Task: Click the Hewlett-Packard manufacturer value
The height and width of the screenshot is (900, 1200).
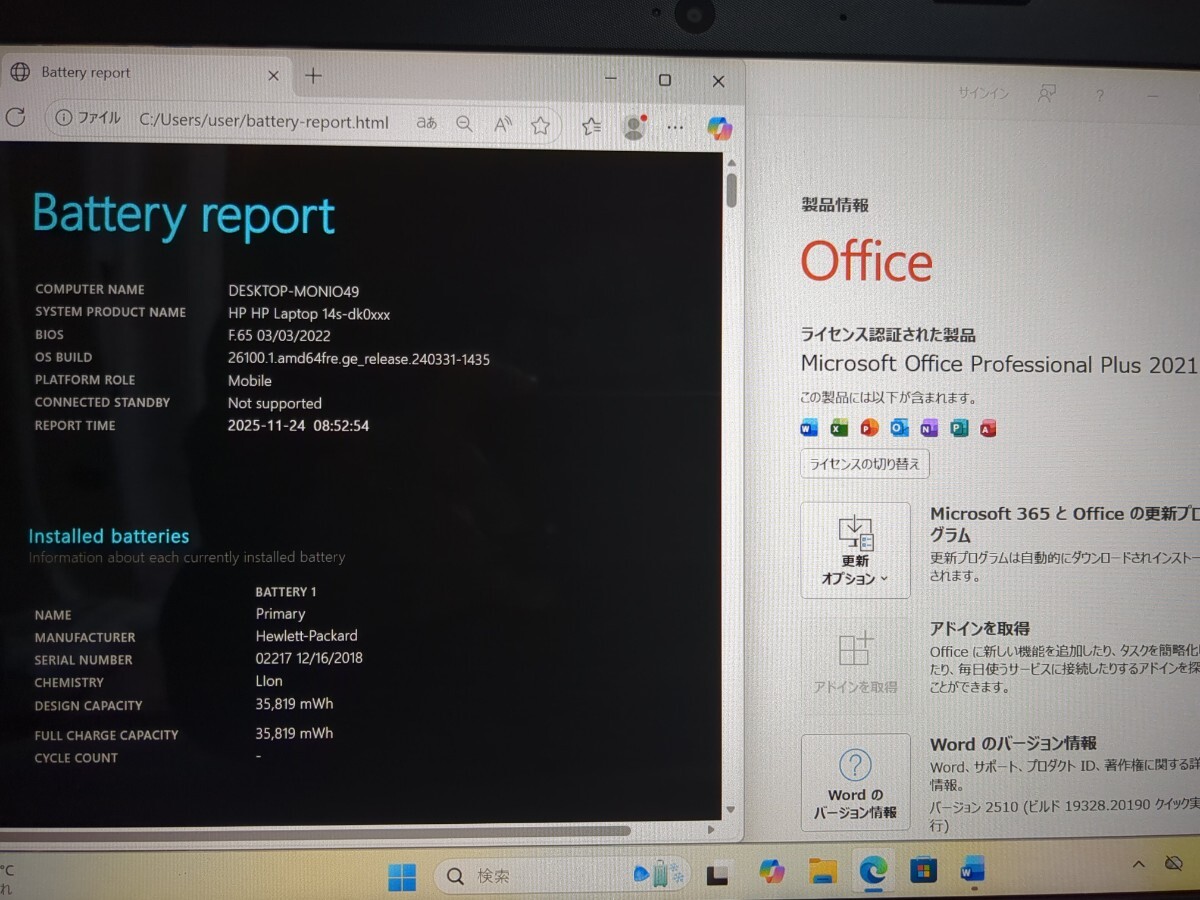Action: click(x=306, y=636)
